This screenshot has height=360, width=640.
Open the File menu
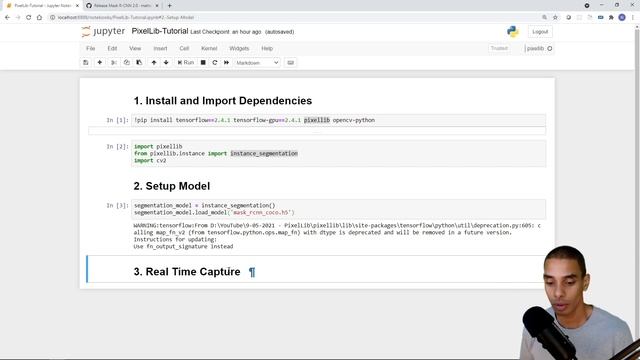coord(91,48)
